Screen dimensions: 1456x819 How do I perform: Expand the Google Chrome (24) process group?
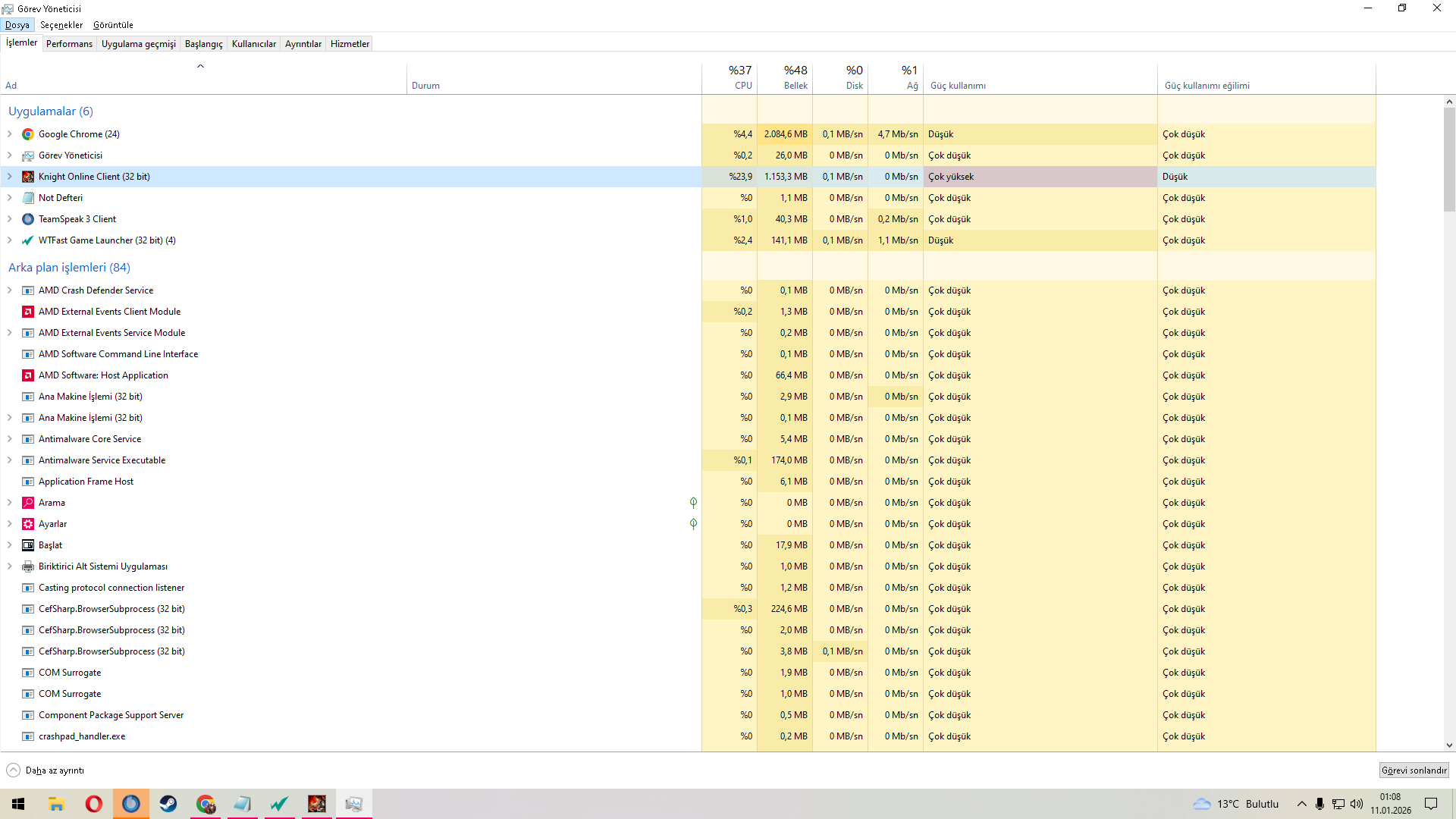coord(10,134)
